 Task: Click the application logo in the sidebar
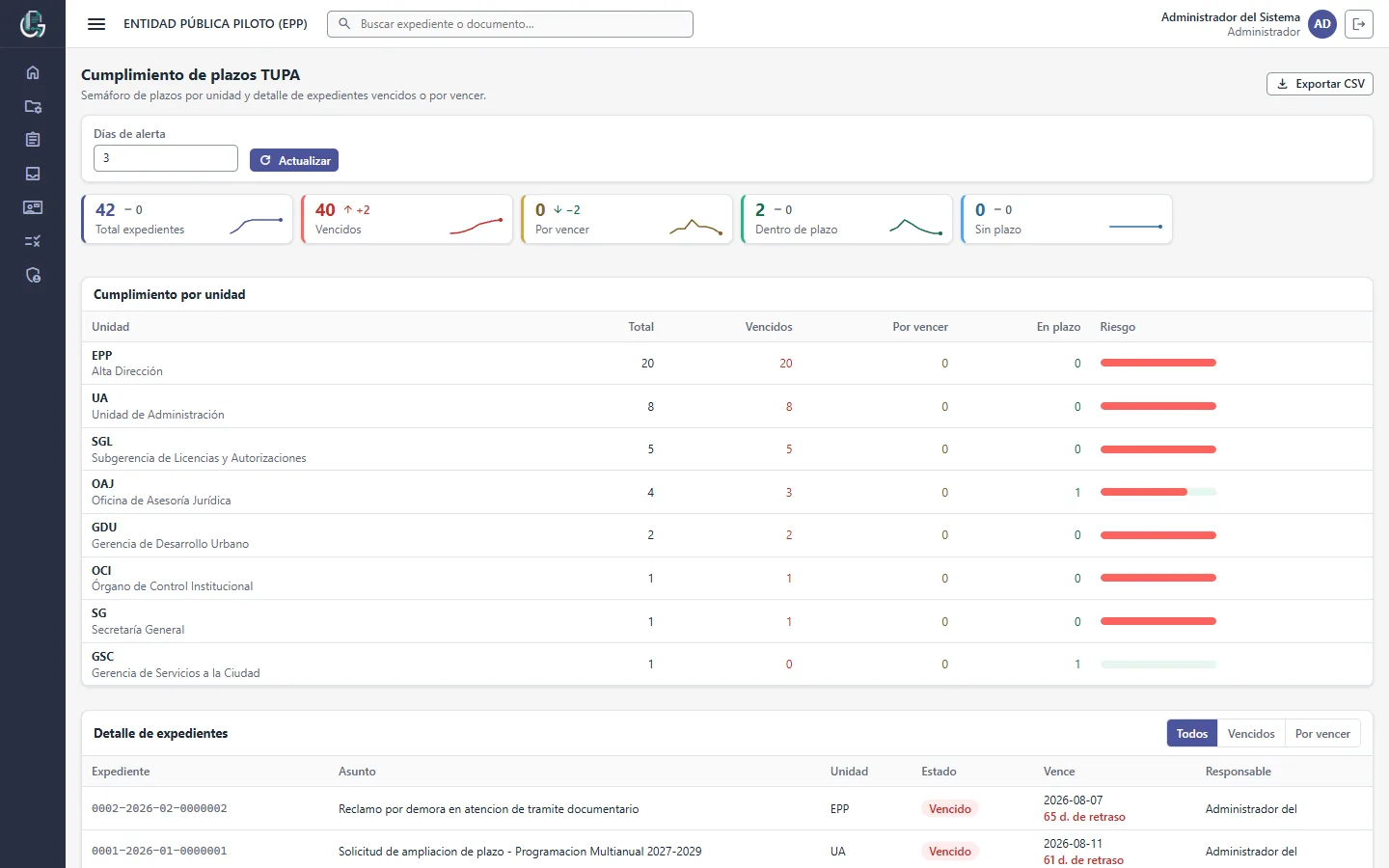click(x=33, y=24)
